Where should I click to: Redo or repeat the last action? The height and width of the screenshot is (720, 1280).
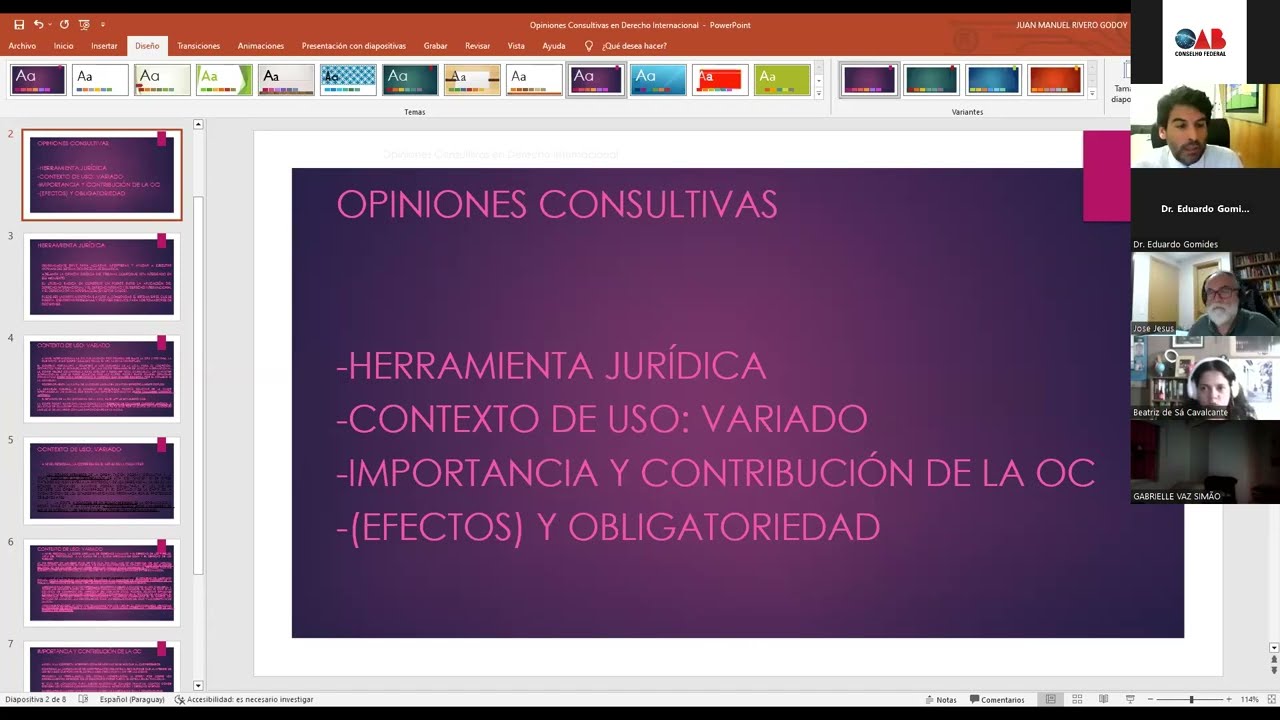click(x=64, y=24)
